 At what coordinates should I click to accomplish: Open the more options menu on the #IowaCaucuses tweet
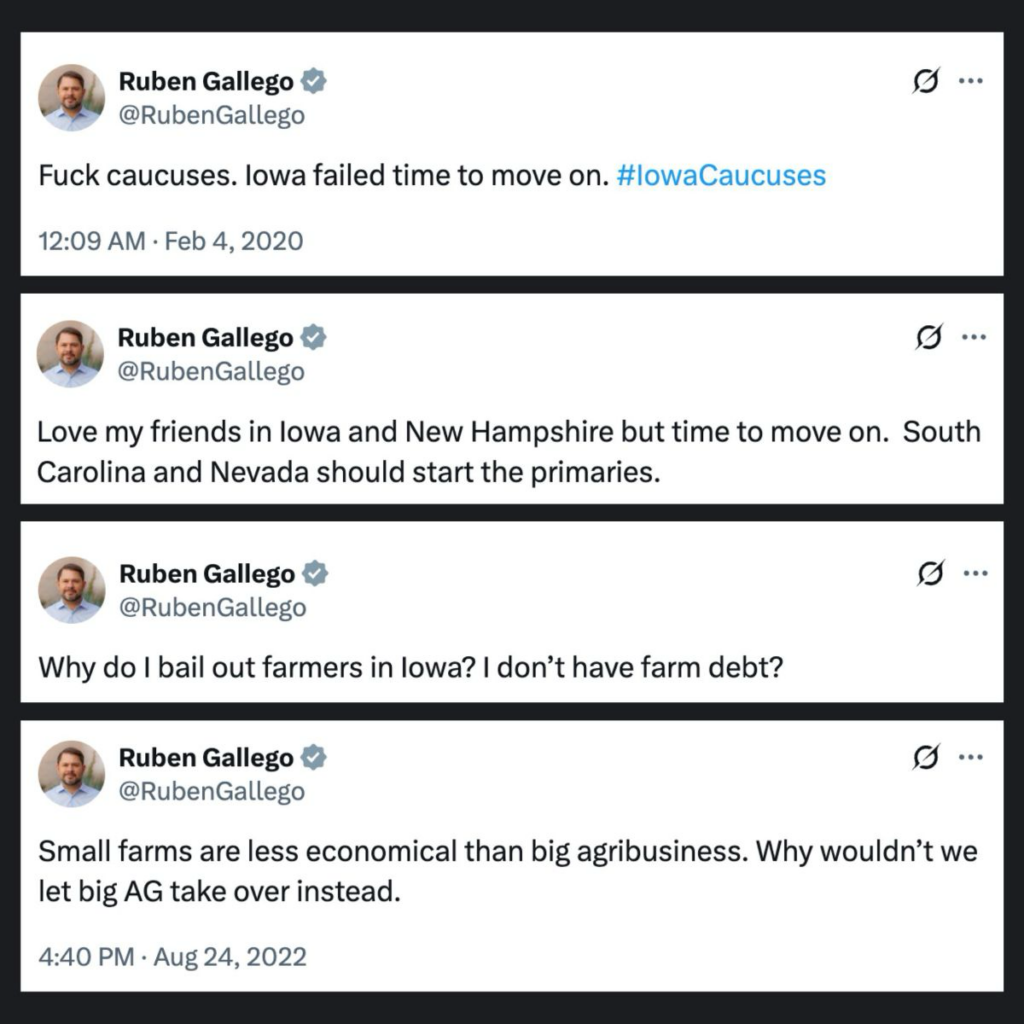pyautogui.click(x=972, y=82)
